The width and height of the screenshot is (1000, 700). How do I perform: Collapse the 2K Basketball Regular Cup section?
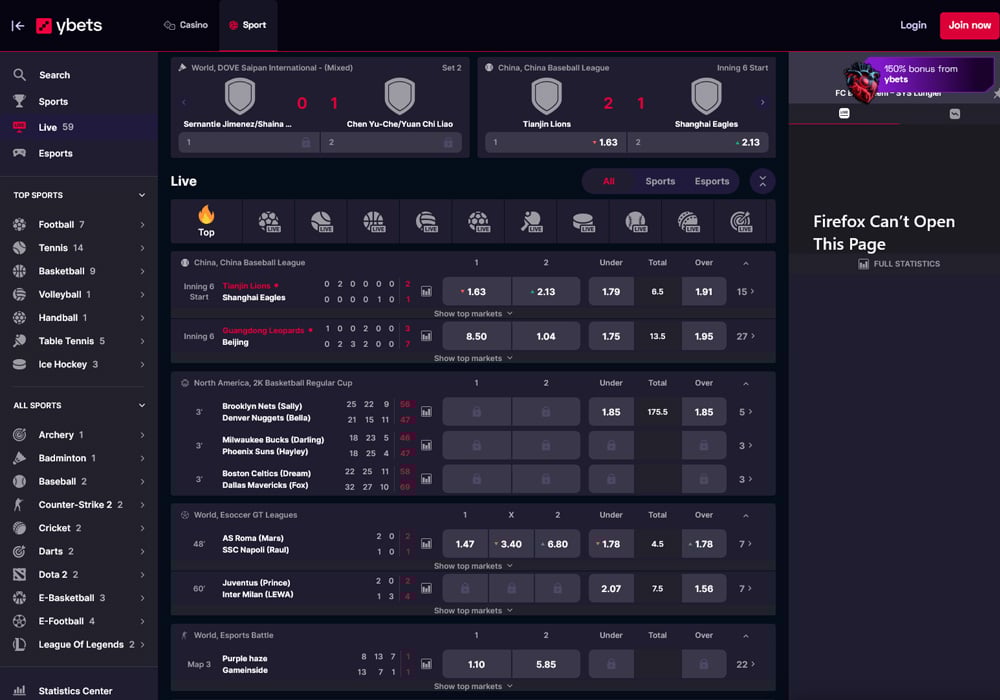pyautogui.click(x=746, y=383)
